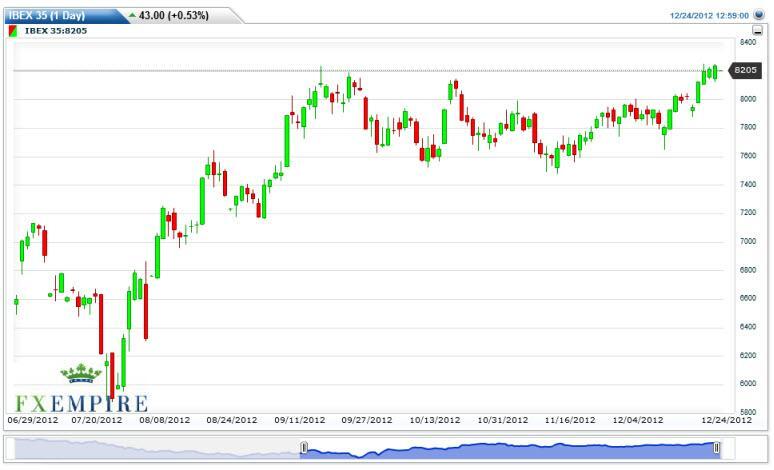Image resolution: width=774 pixels, height=470 pixels.
Task: Click the left handle of range slider
Action: point(304,449)
